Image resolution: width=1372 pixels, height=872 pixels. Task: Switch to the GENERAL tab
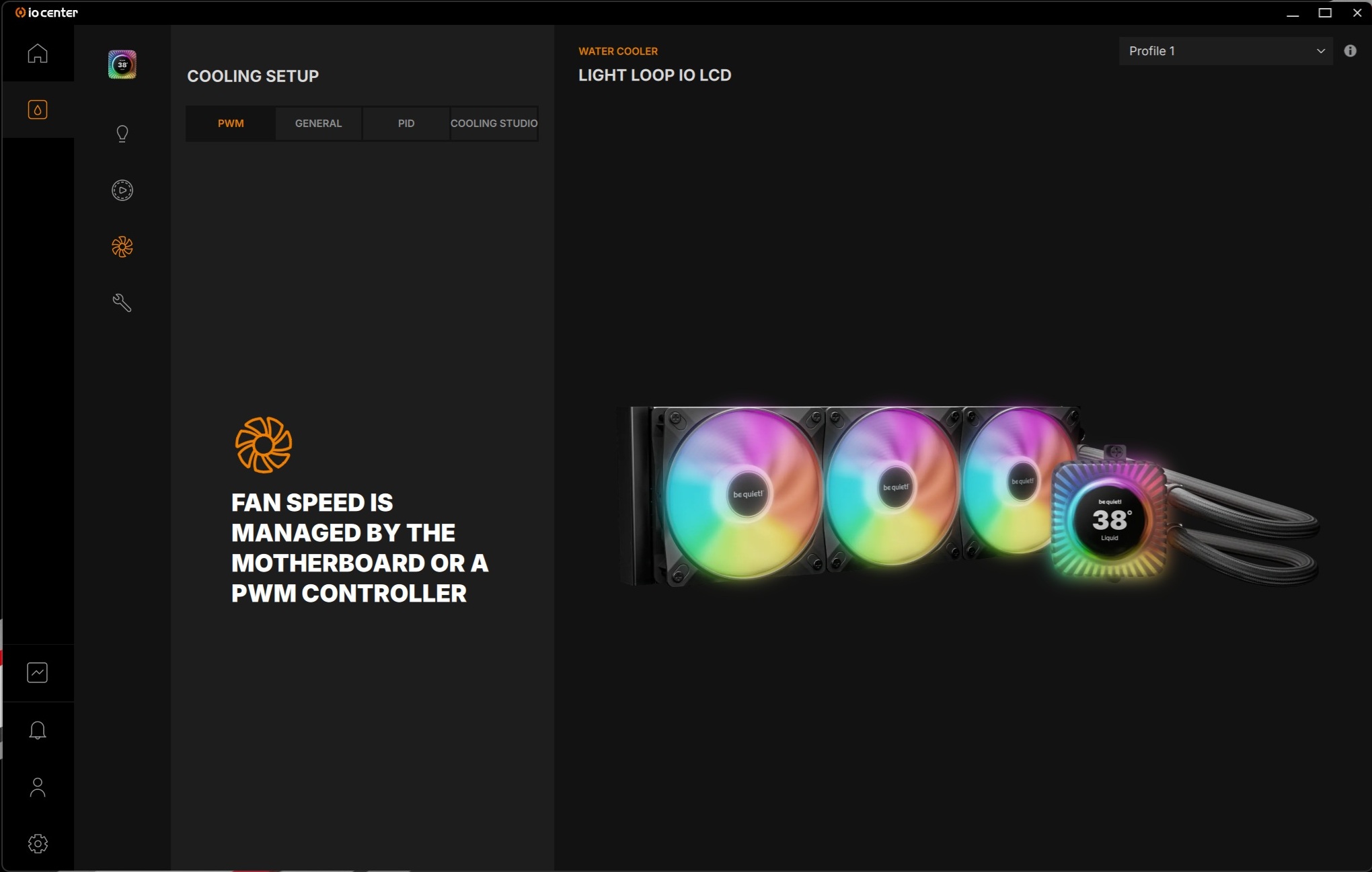319,124
